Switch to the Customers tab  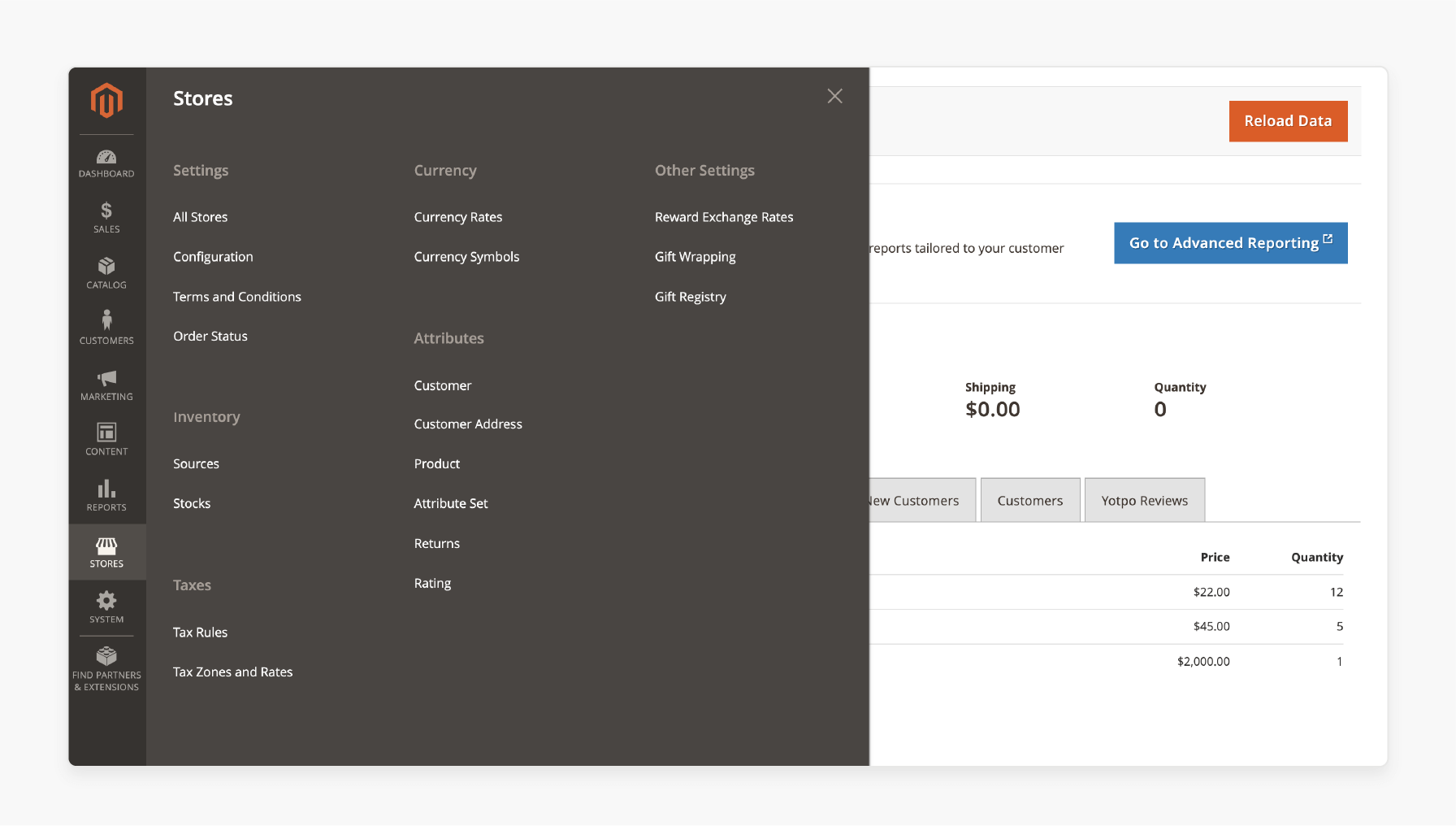pyautogui.click(x=1030, y=501)
